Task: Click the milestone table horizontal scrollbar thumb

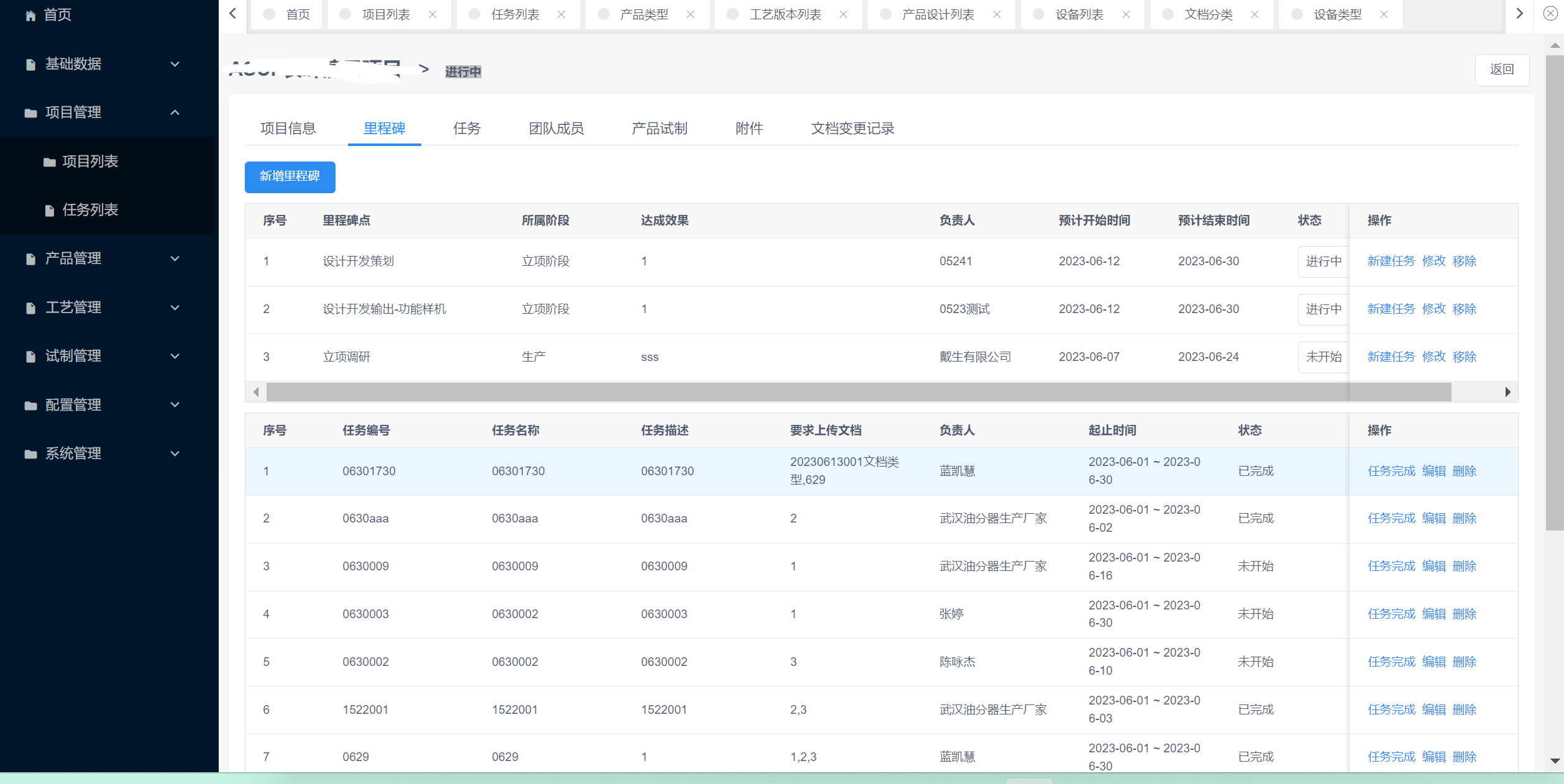Action: pos(858,392)
